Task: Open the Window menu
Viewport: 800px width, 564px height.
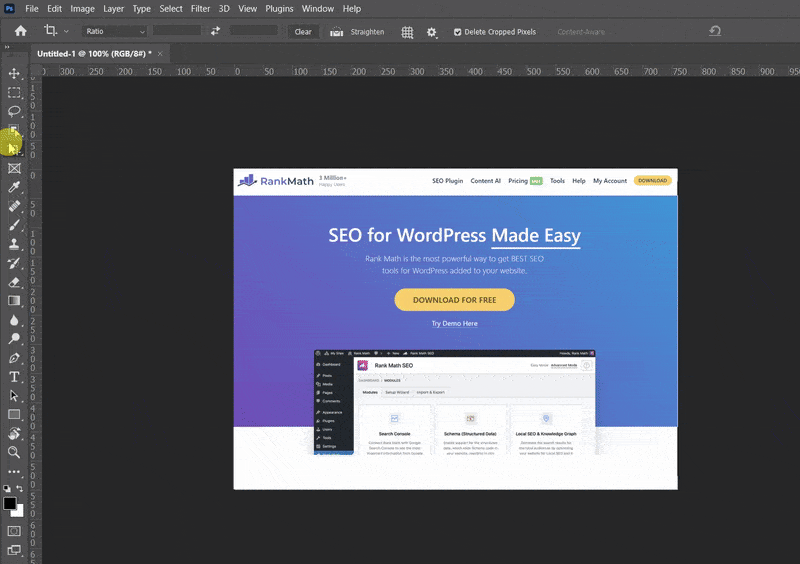Action: click(317, 9)
